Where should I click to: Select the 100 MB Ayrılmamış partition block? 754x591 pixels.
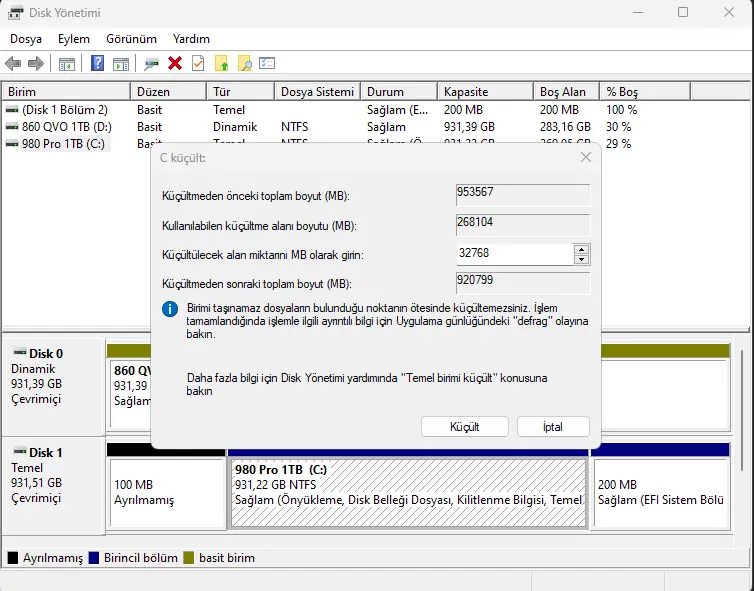click(x=166, y=493)
